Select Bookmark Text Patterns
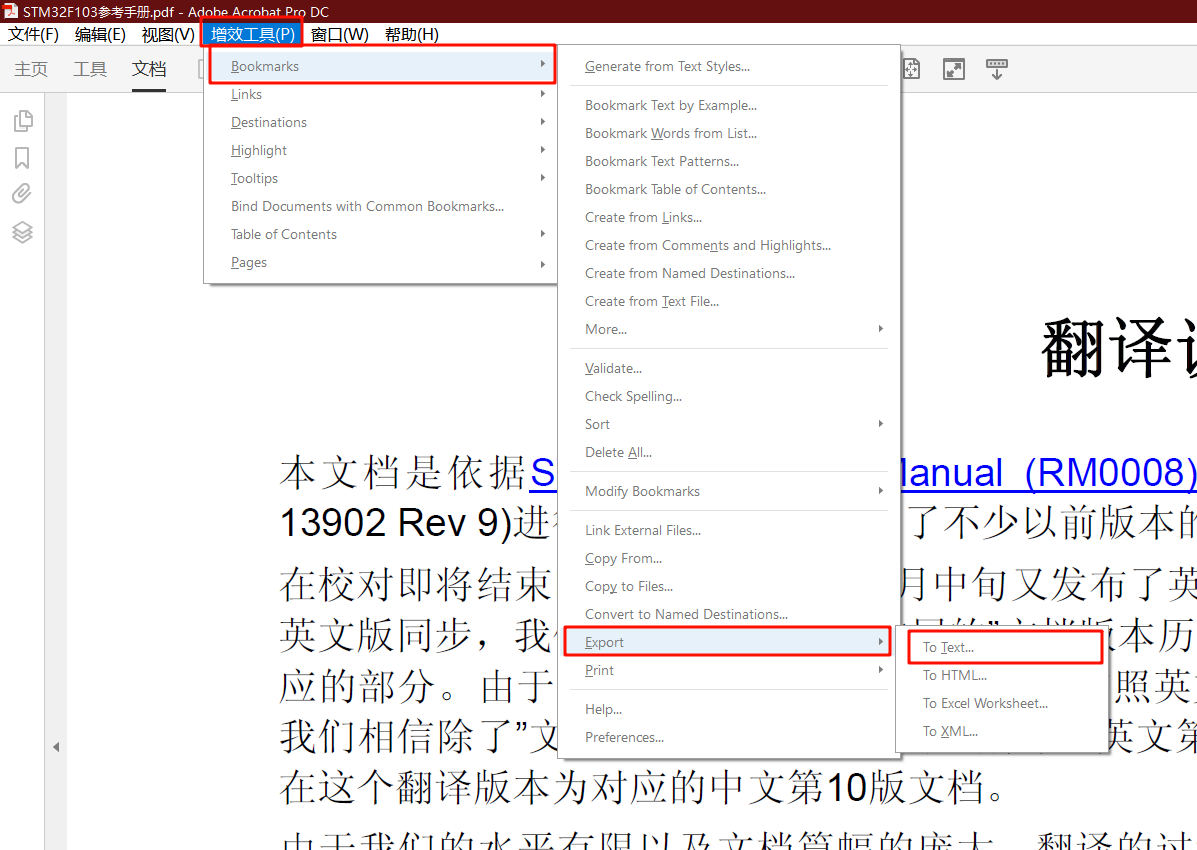 (x=729, y=161)
